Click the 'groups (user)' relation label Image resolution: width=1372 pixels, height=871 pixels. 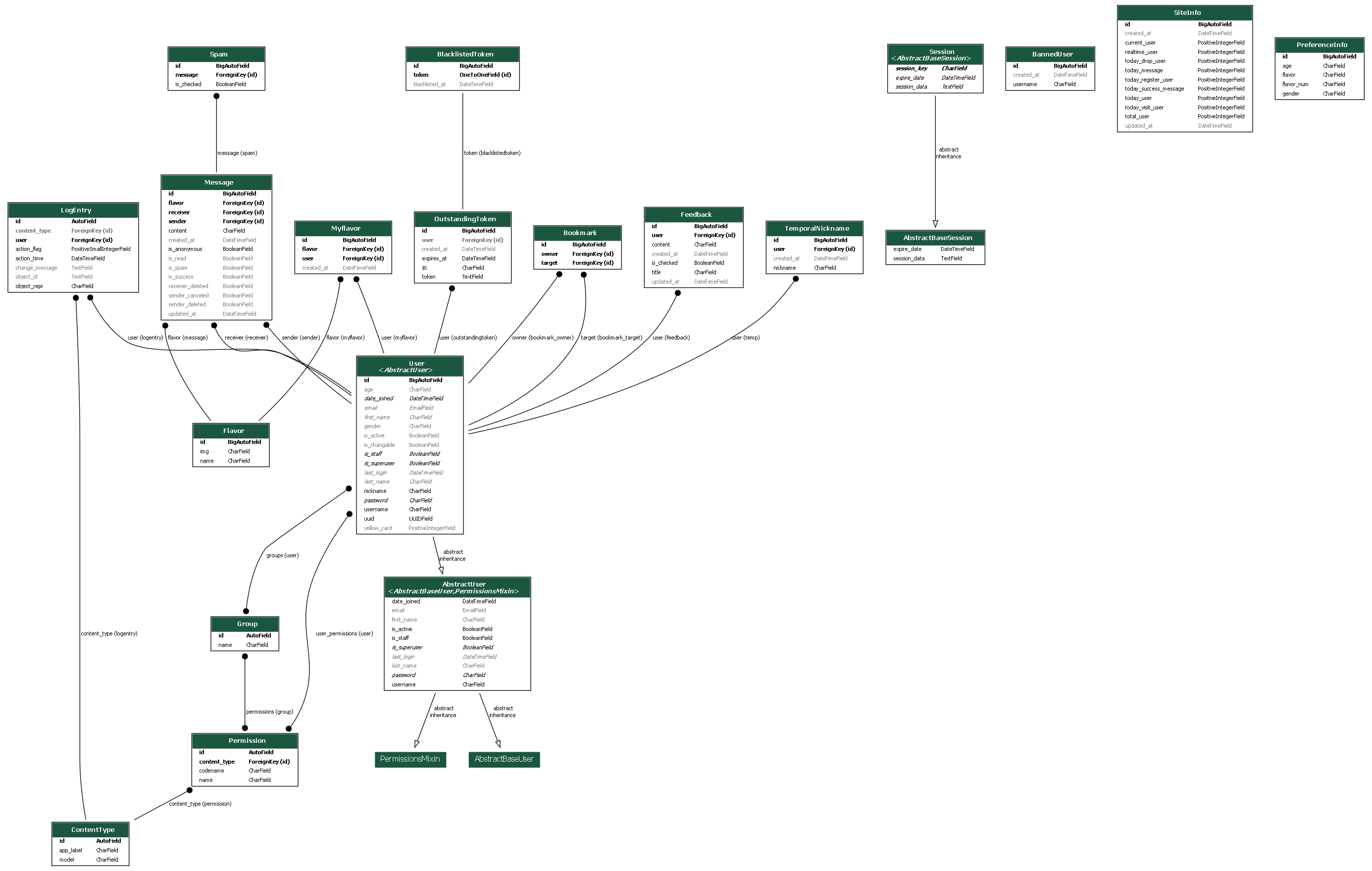click(282, 555)
